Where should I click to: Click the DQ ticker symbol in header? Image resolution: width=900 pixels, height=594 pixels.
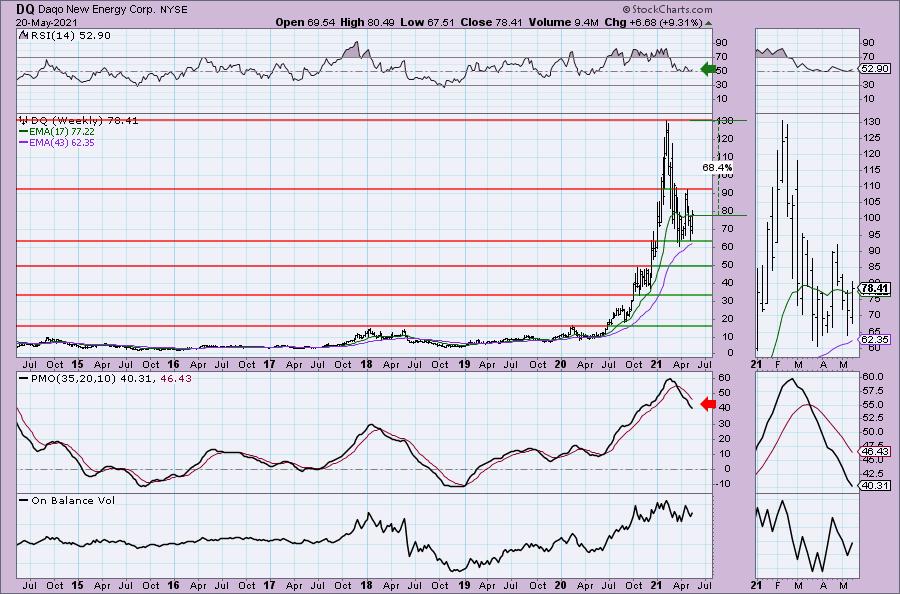pos(25,9)
